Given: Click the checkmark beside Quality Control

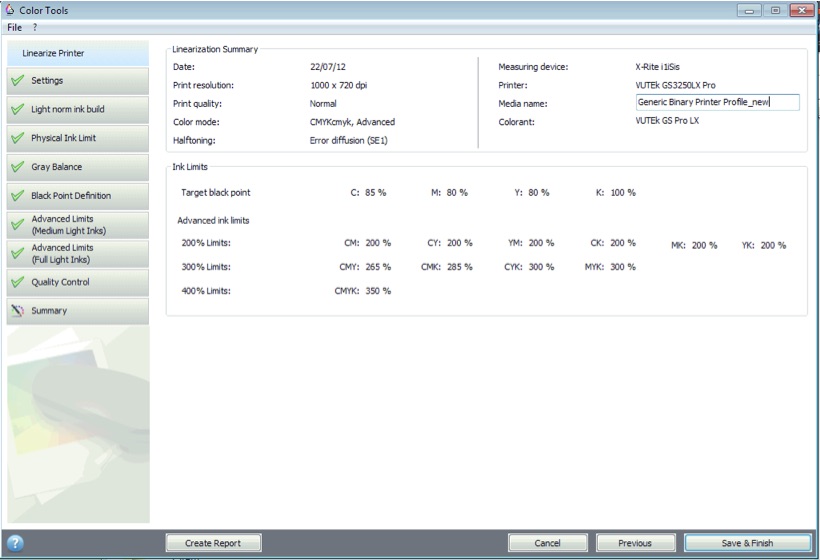Looking at the screenshot, I should [x=18, y=282].
